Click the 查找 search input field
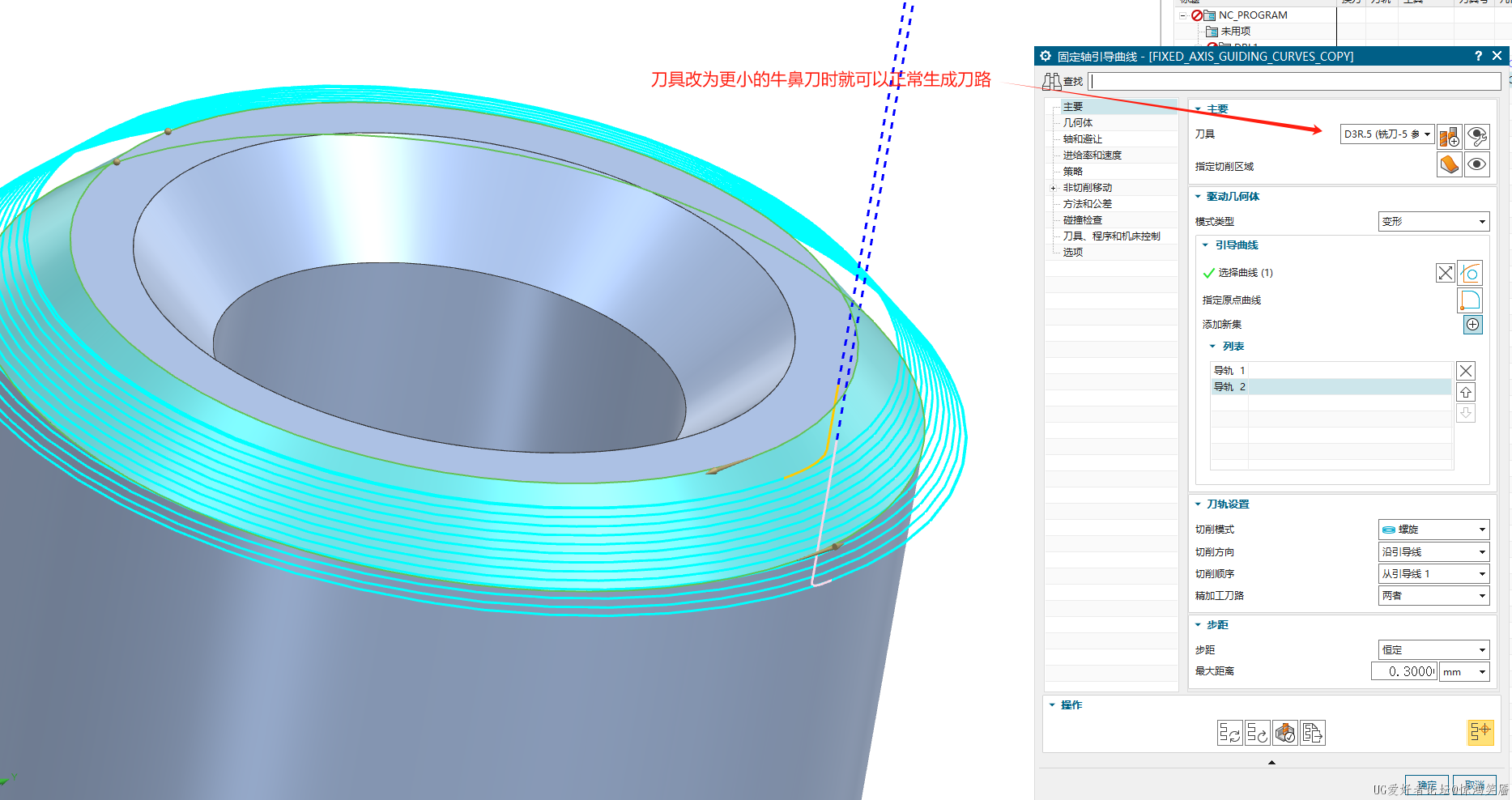Viewport: 1512px width, 800px height. point(1295,81)
